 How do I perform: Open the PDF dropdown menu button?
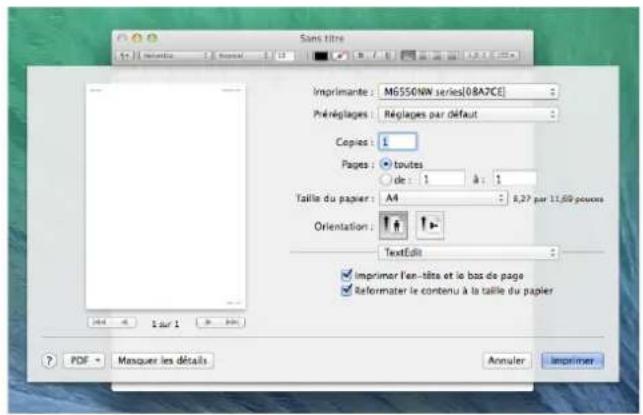point(84,360)
